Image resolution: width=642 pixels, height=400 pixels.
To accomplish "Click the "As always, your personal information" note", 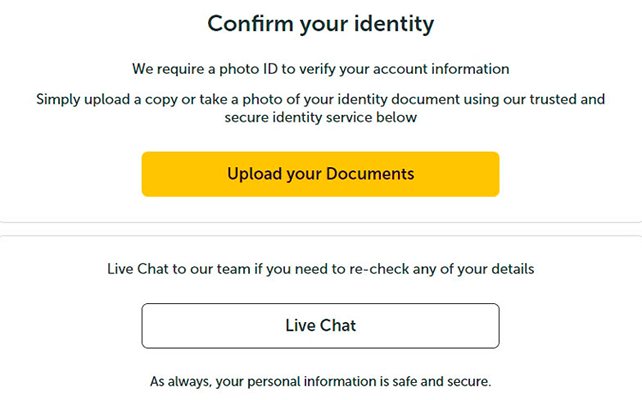I will [x=320, y=381].
